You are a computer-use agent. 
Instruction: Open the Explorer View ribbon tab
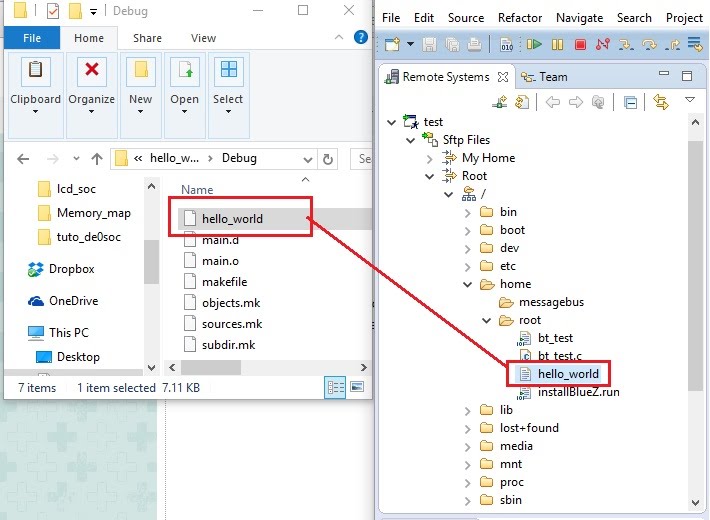[203, 38]
